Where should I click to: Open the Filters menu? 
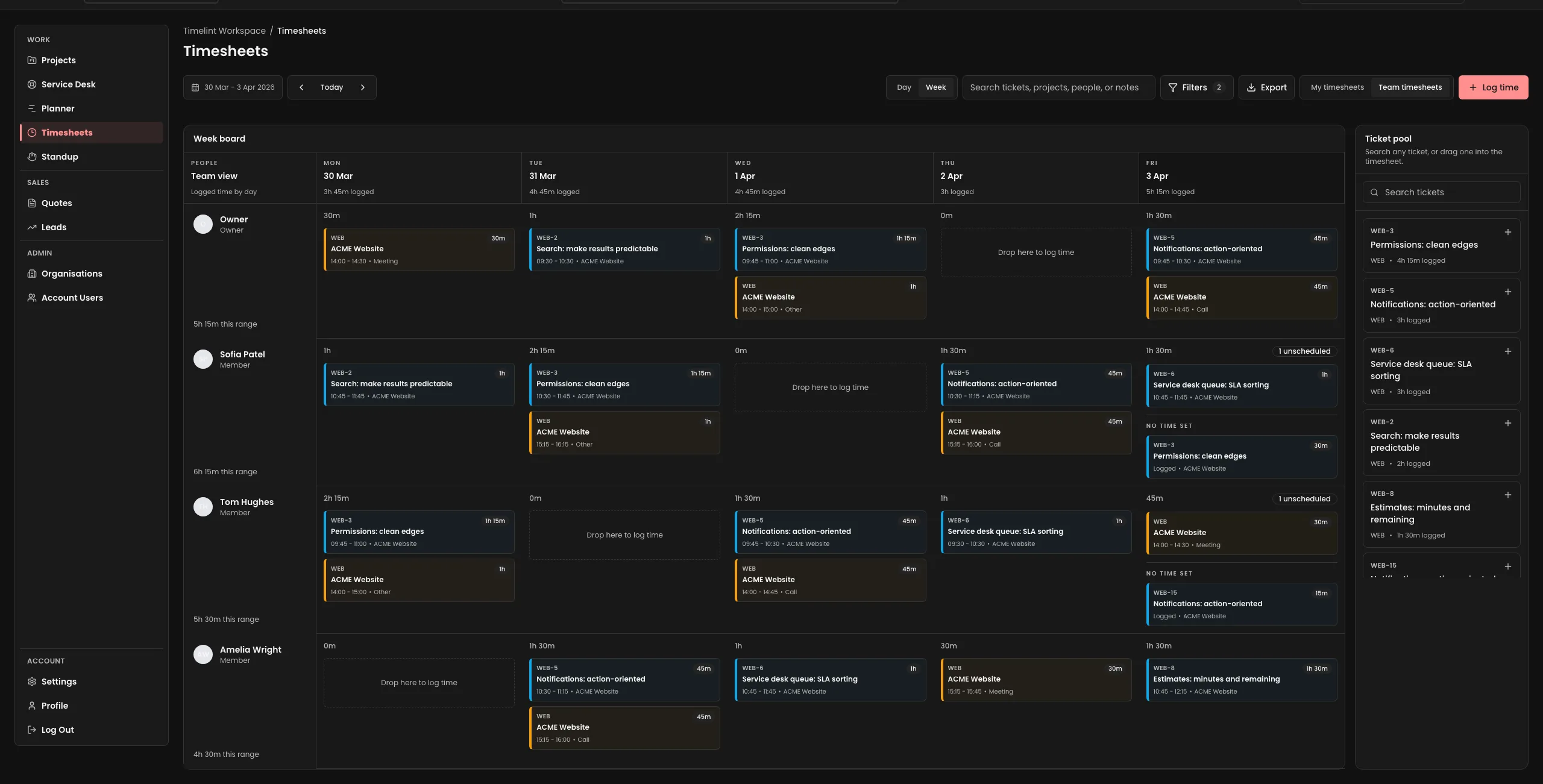pyautogui.click(x=1196, y=87)
